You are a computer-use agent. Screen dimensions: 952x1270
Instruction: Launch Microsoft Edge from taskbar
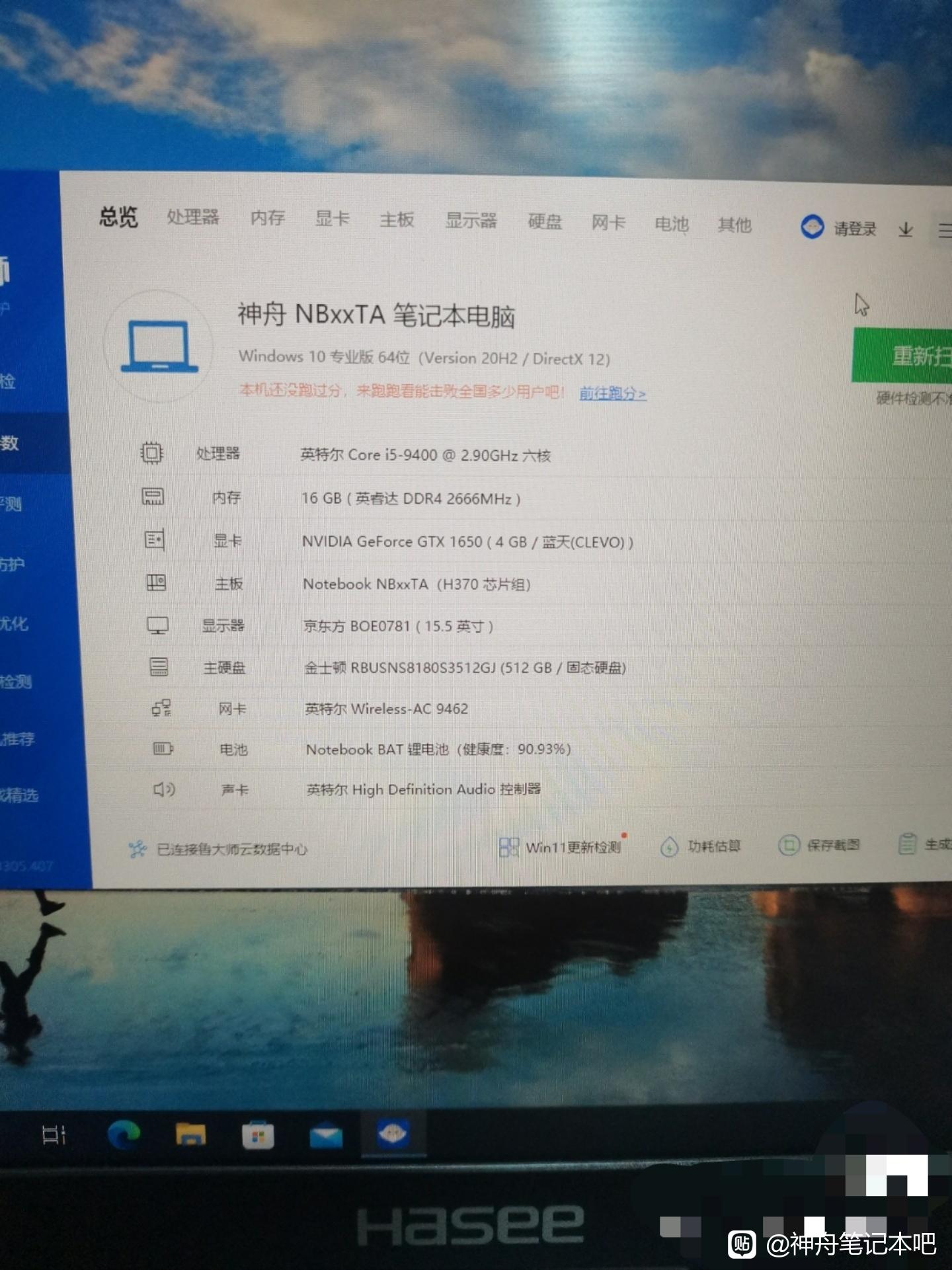[x=124, y=1134]
